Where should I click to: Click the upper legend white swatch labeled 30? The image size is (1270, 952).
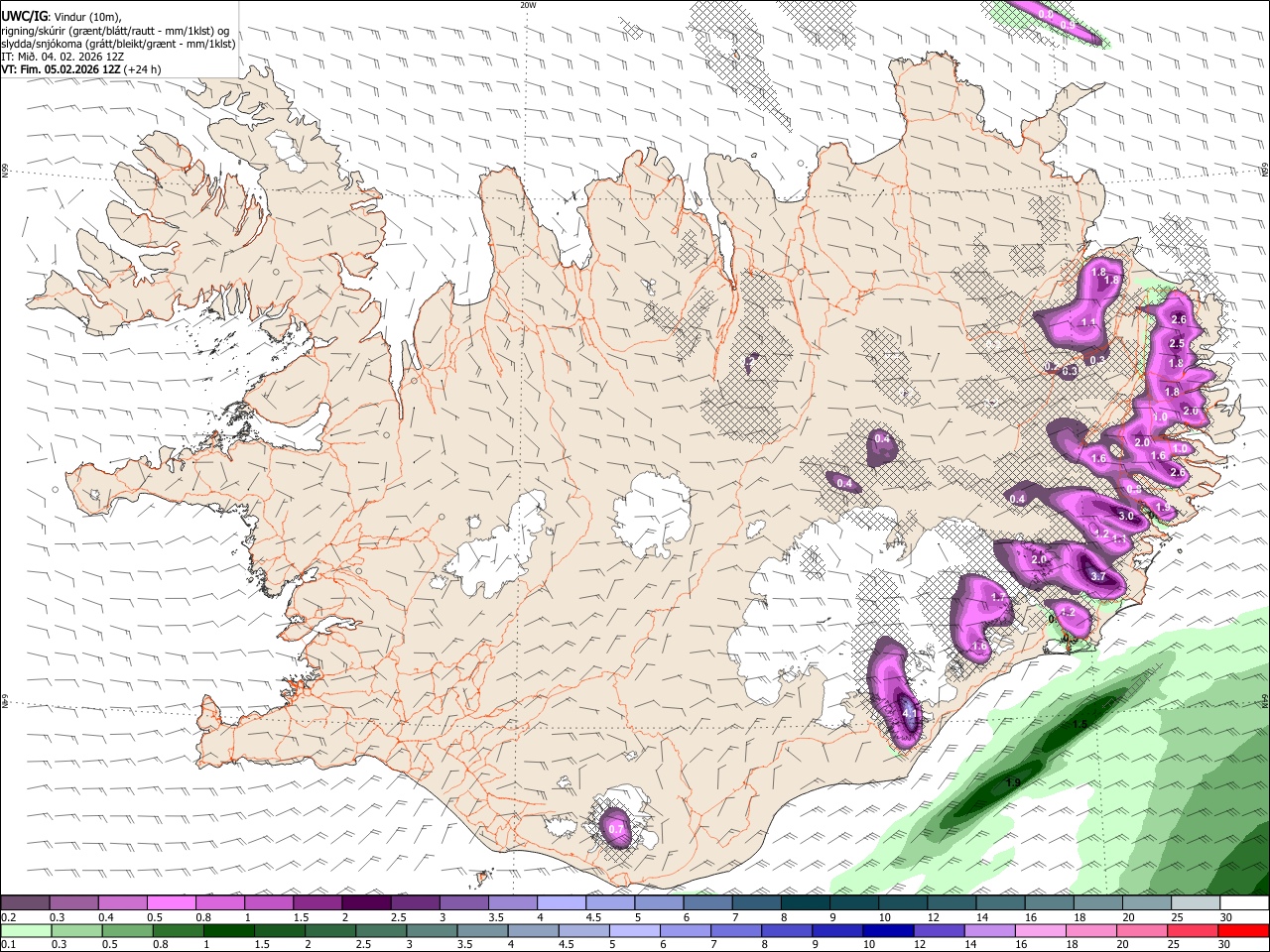(1244, 903)
